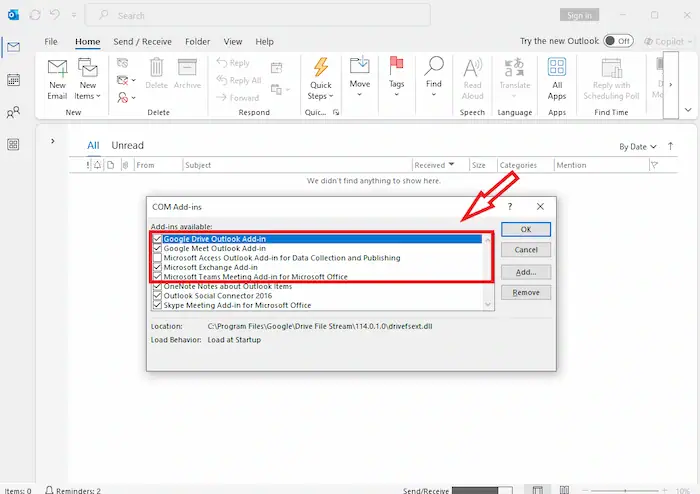Click Forward in ribbon

click(x=238, y=97)
